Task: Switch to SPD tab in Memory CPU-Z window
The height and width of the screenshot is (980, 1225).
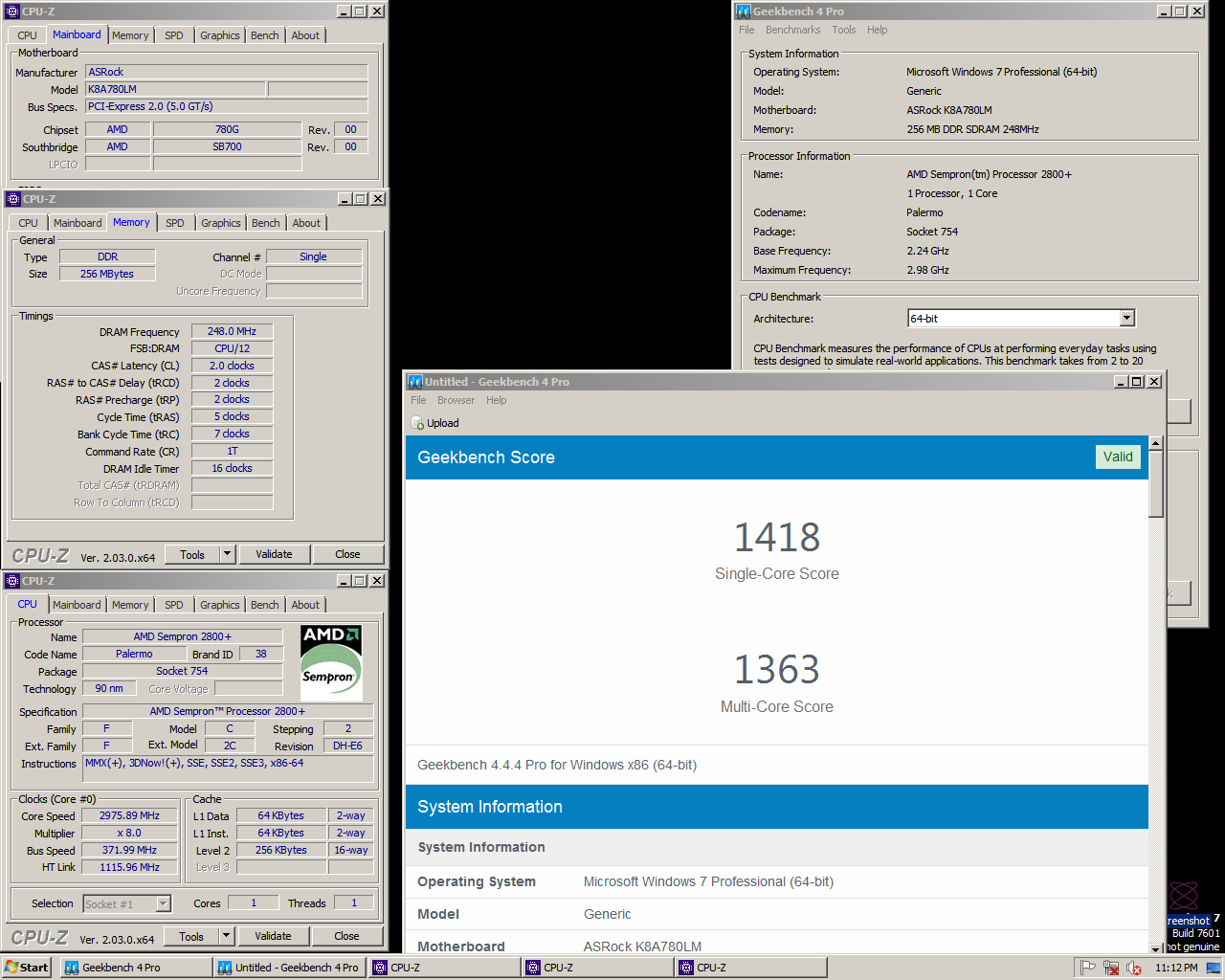Action: [x=174, y=223]
